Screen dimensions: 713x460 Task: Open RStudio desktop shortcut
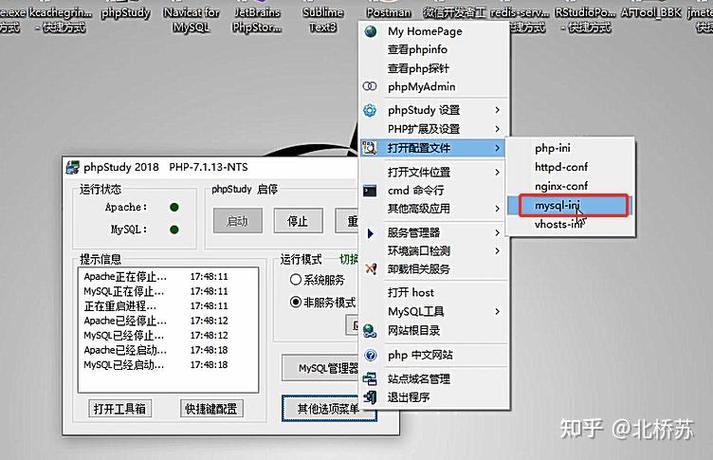(x=585, y=20)
